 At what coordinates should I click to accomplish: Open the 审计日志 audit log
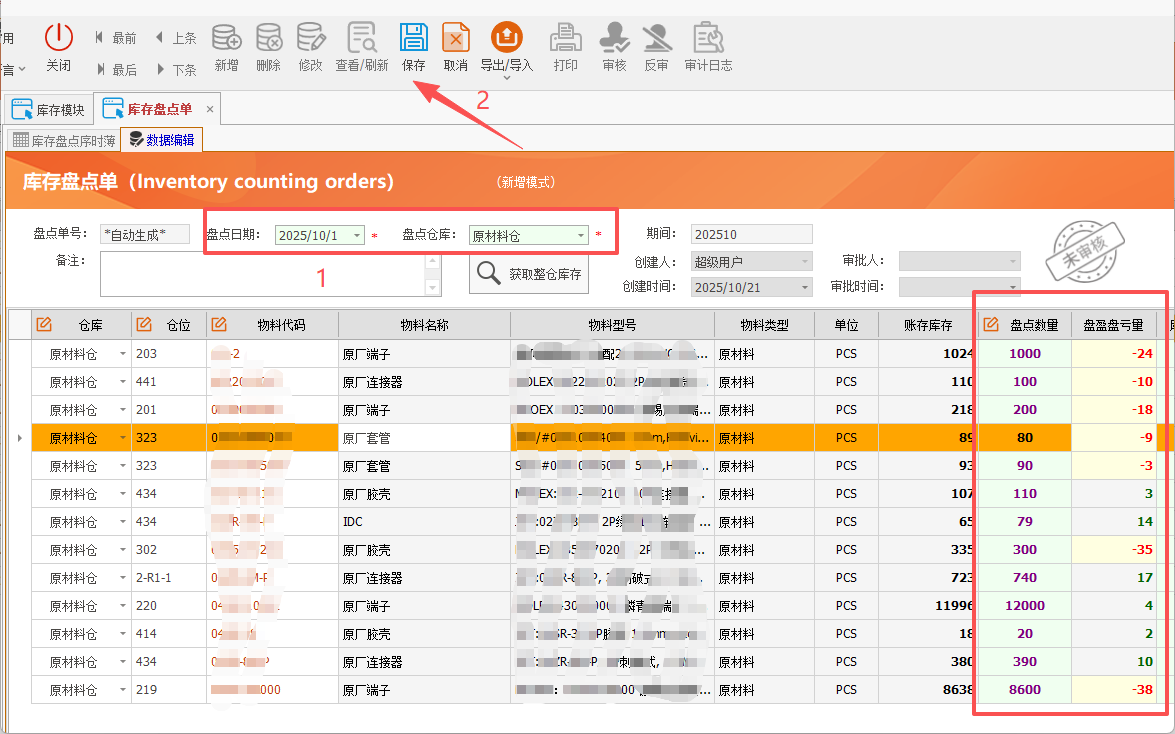[x=708, y=40]
